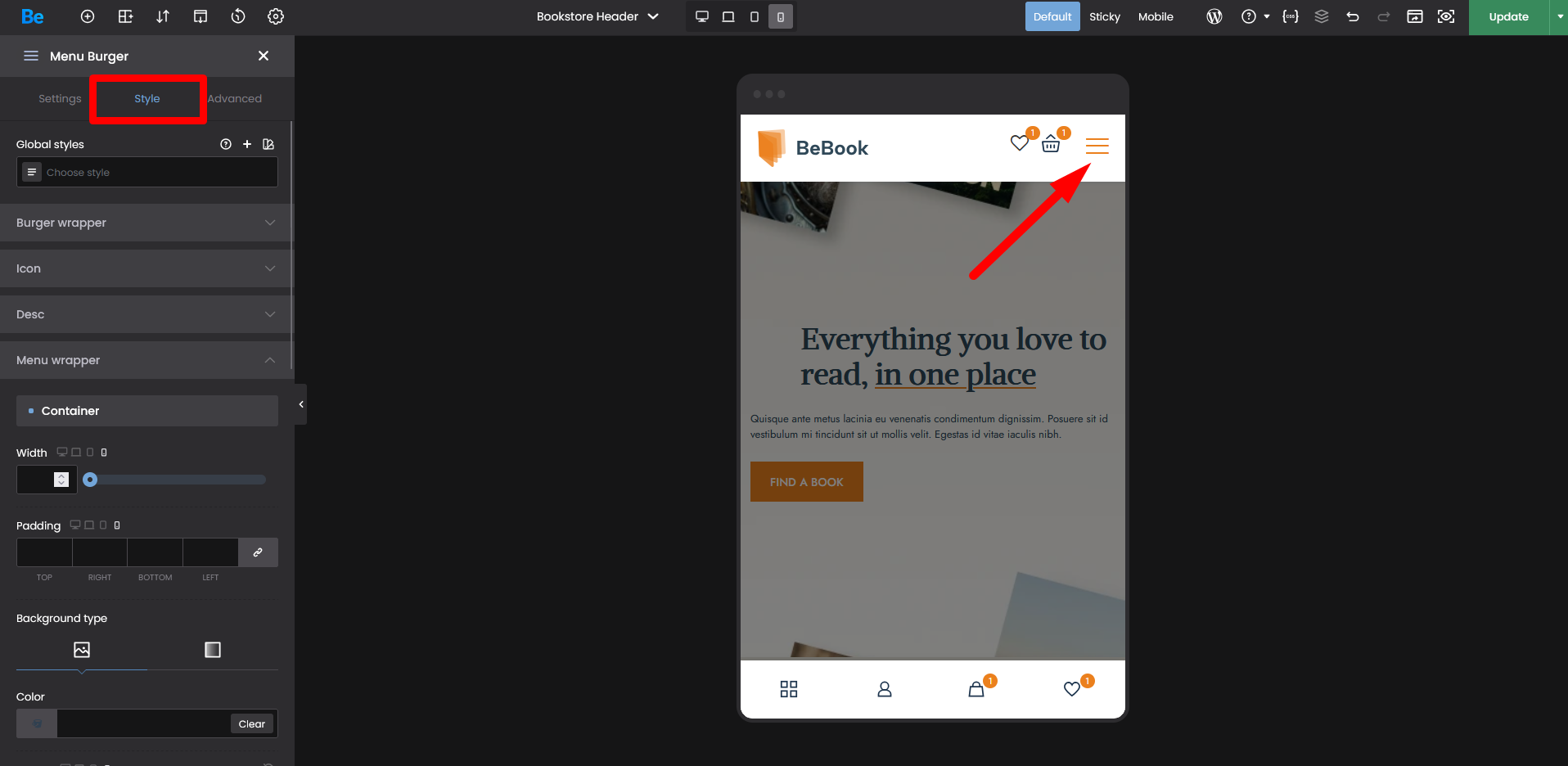The height and width of the screenshot is (766, 1568).
Task: Switch to the Advanced tab
Action: click(x=235, y=98)
